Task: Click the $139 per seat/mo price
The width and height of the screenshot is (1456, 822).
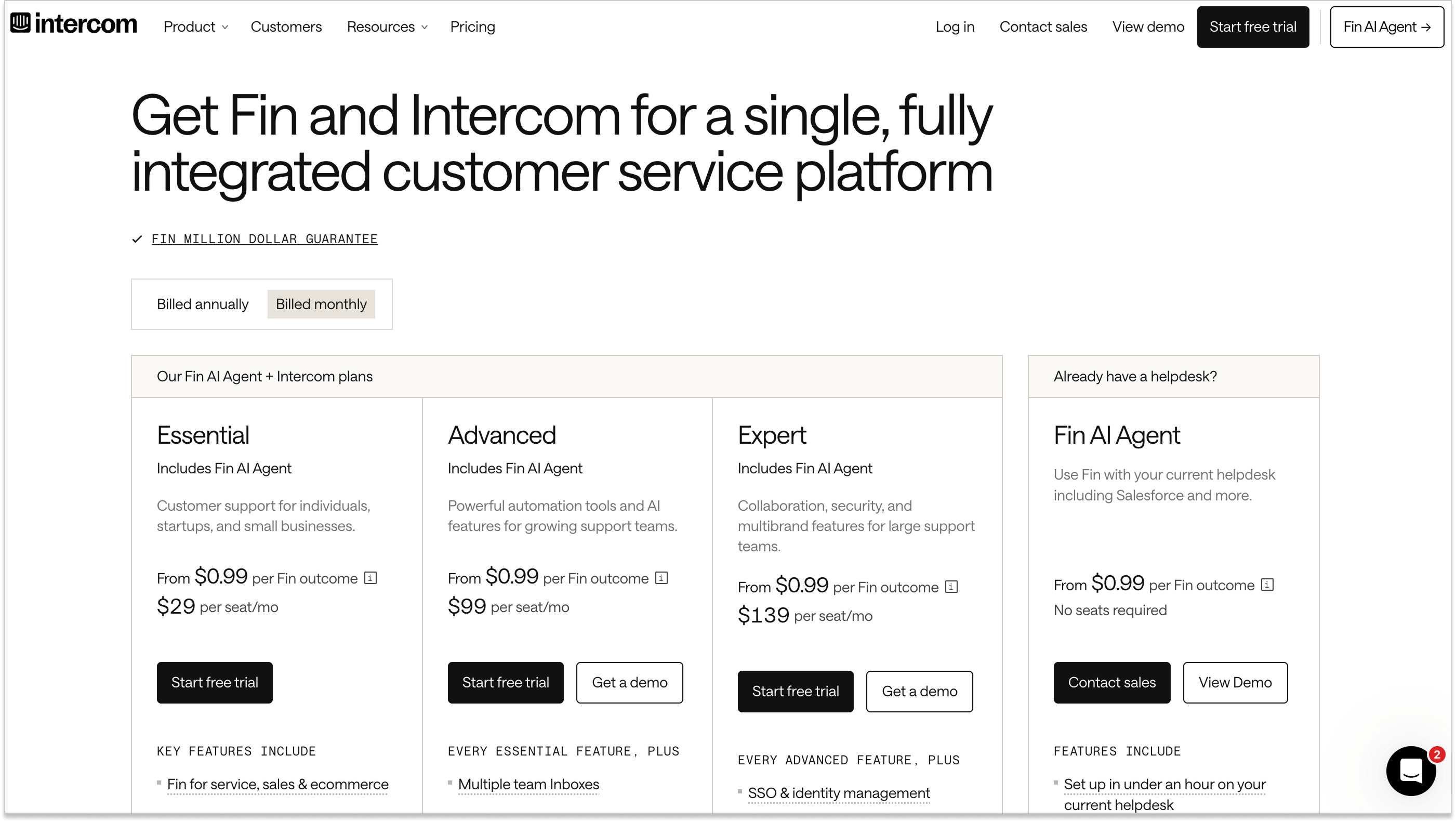Action: click(x=805, y=616)
